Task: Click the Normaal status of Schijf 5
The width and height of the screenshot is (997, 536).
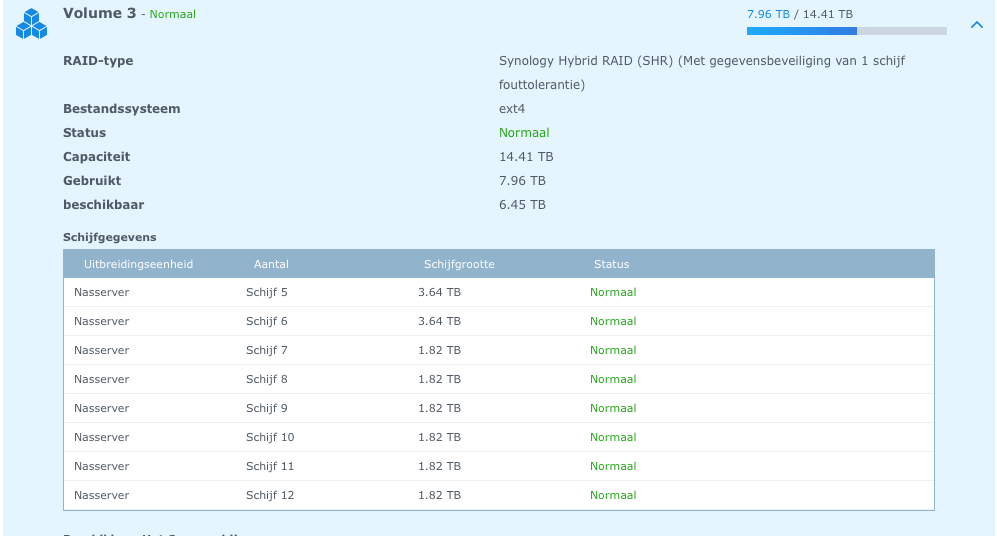Action: click(x=613, y=293)
